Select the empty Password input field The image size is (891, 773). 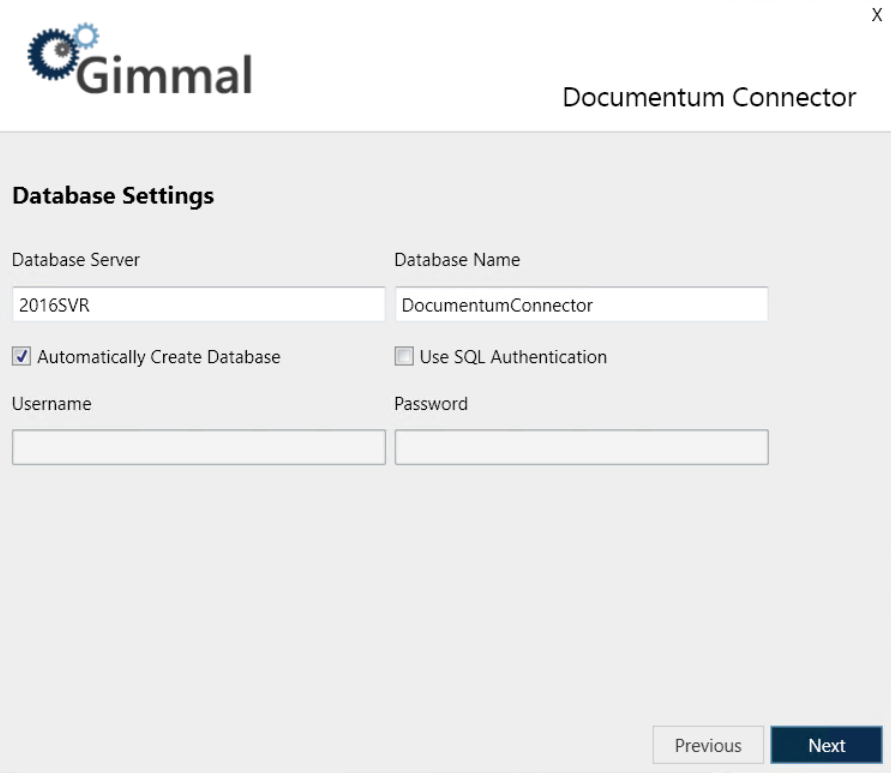tap(581, 448)
